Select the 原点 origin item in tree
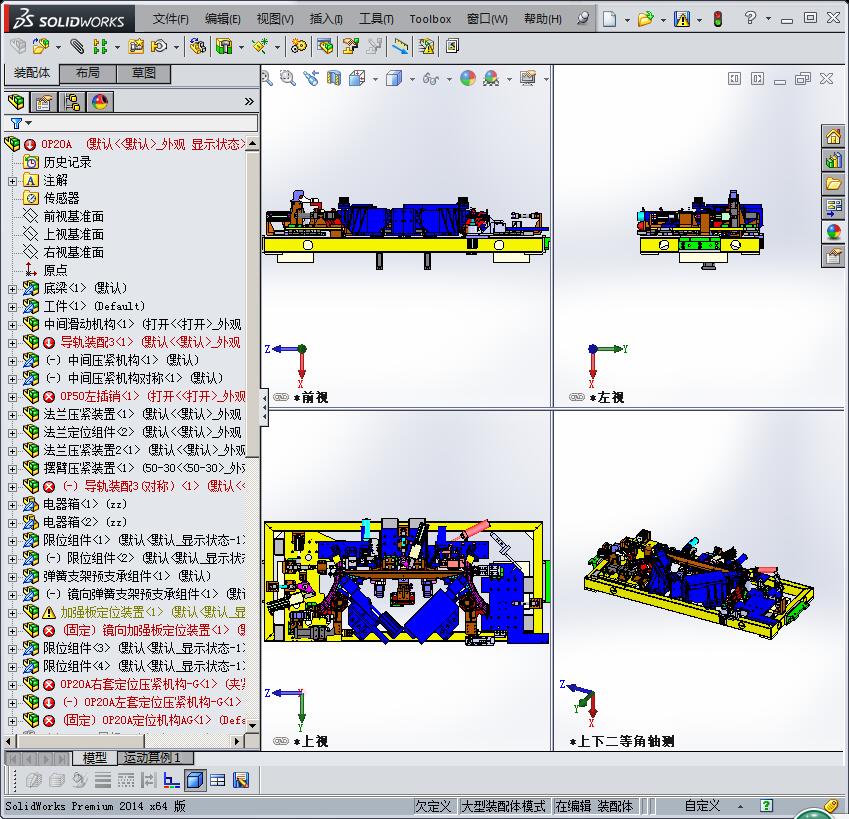 [55, 270]
